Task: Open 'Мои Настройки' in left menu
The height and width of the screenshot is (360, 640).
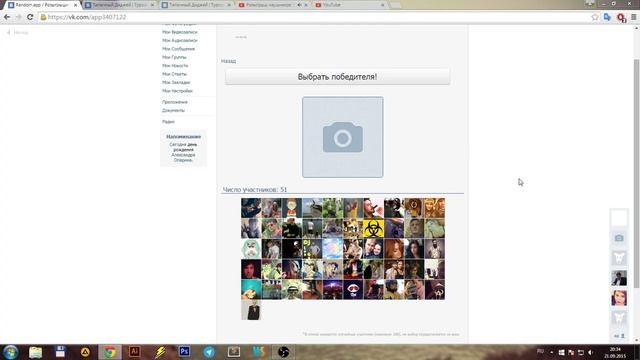Action: coord(177,91)
